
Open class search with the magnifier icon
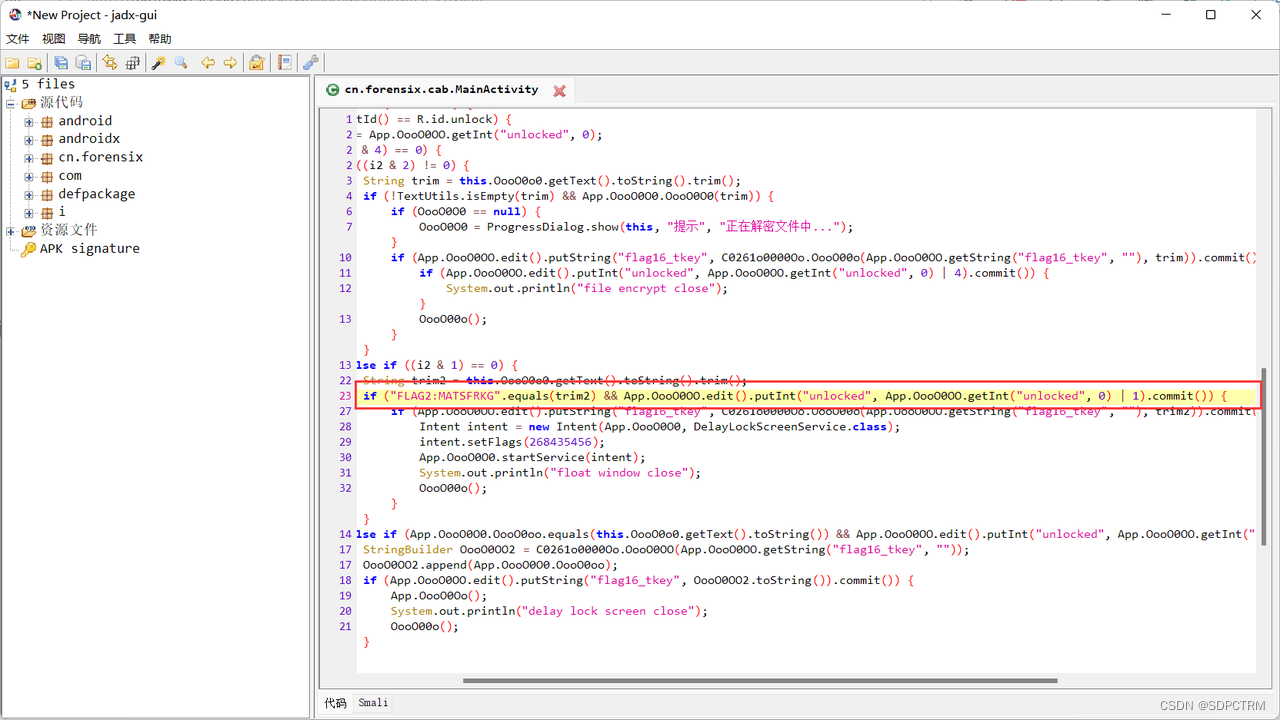pos(181,63)
